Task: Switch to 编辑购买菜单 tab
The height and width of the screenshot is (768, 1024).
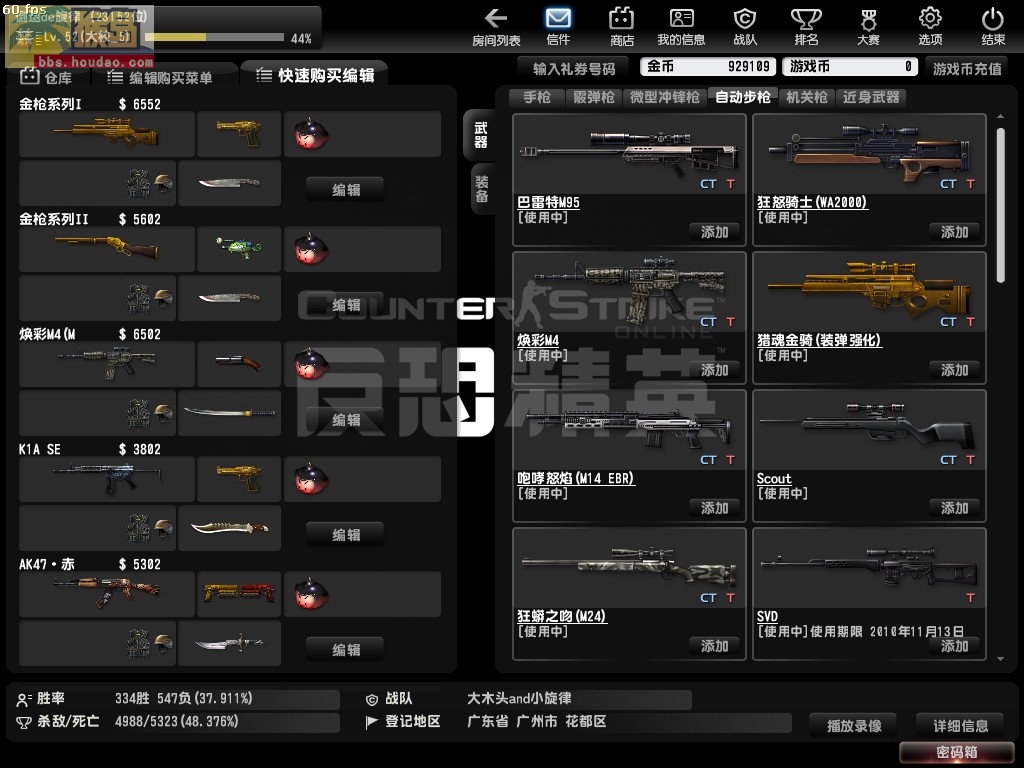Action: click(x=161, y=78)
